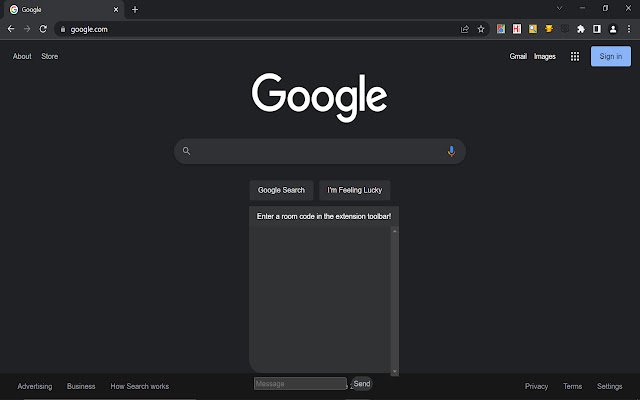The width and height of the screenshot is (640, 400).
Task: Click the browser forward arrow
Action: pos(27,29)
